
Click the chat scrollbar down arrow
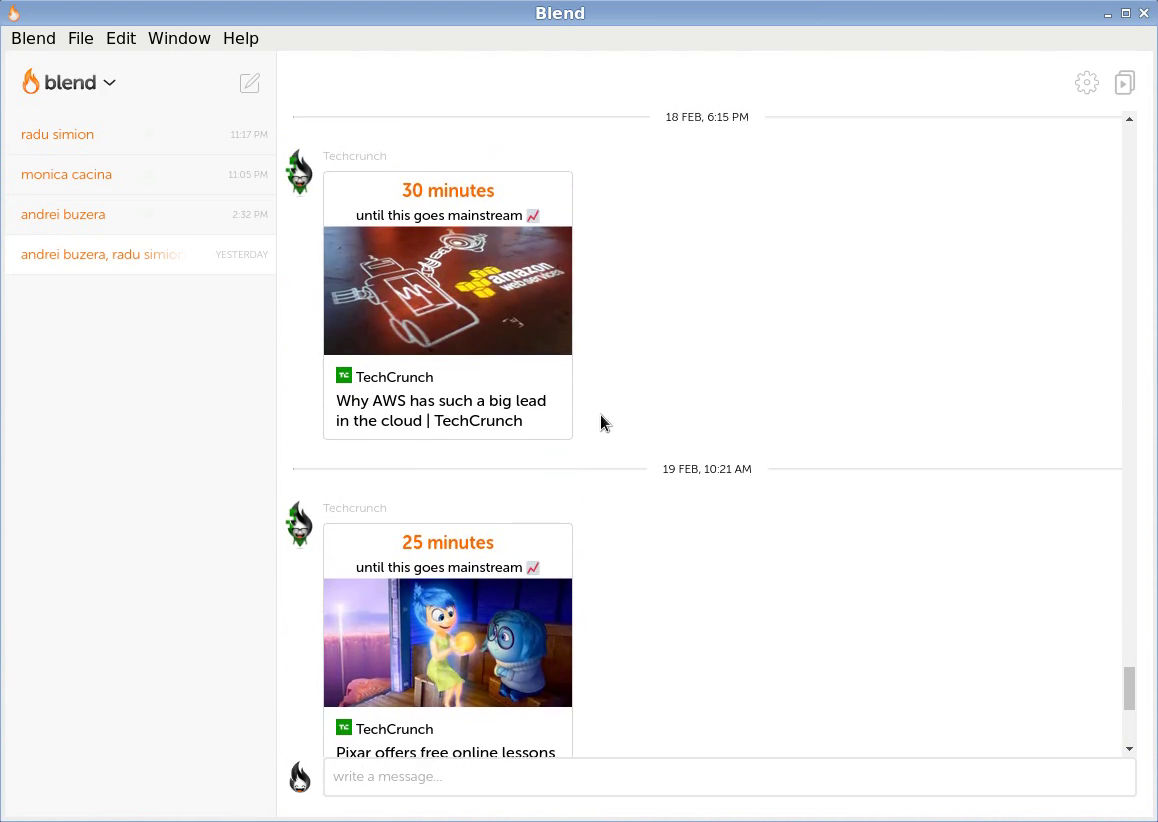click(x=1129, y=749)
